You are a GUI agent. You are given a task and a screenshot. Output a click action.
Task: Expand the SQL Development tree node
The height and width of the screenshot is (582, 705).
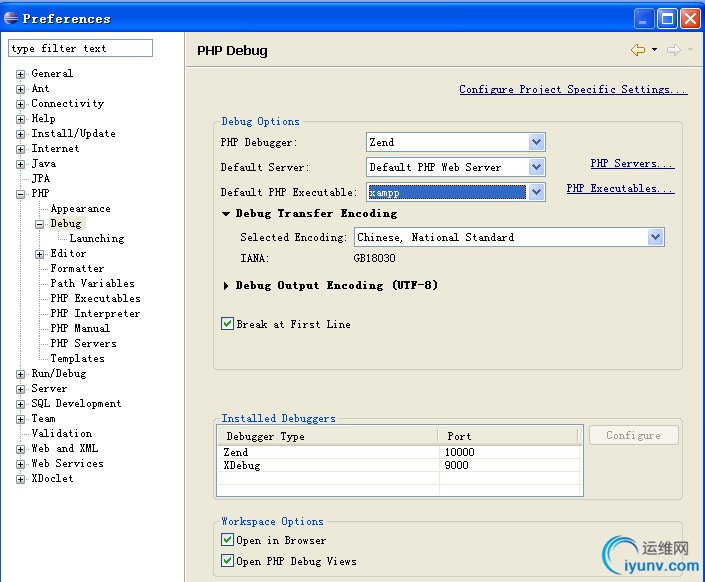20,404
